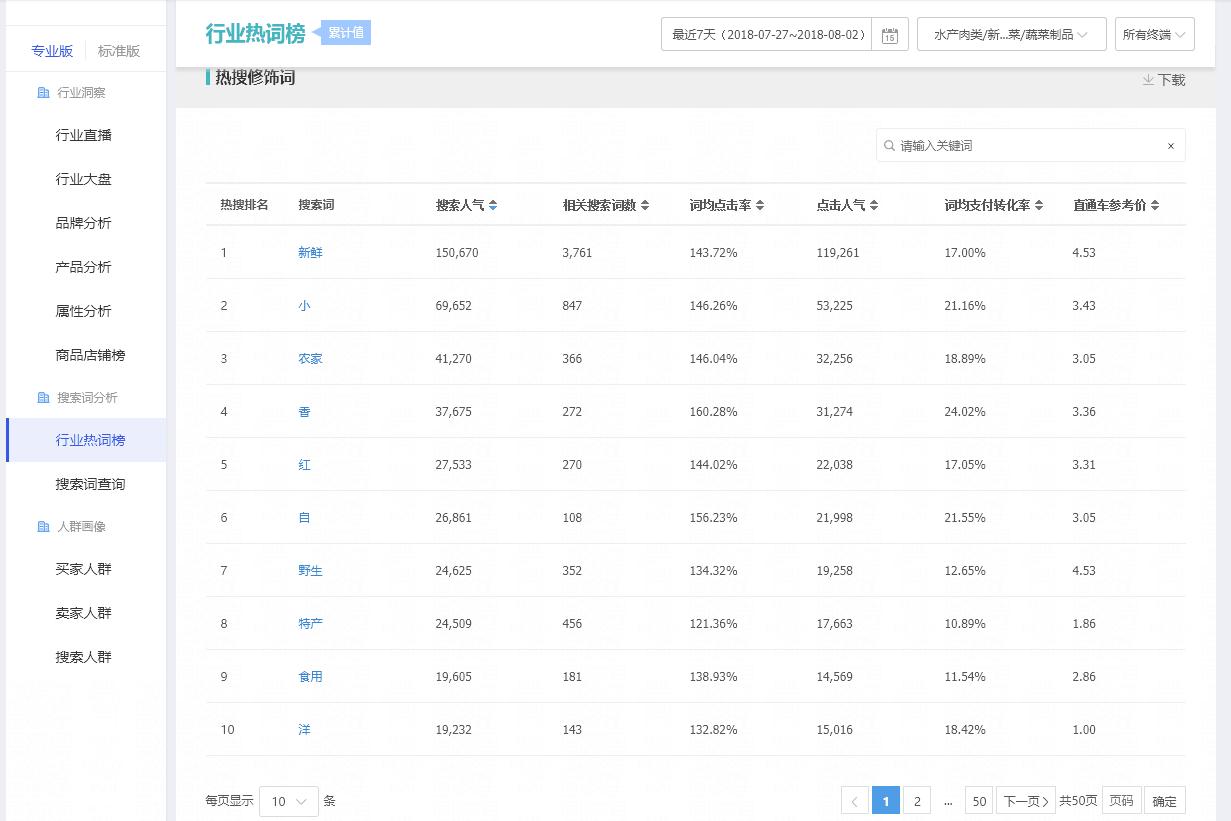Click the 热搜修饰词 section title
1231x821 pixels.
(x=255, y=77)
